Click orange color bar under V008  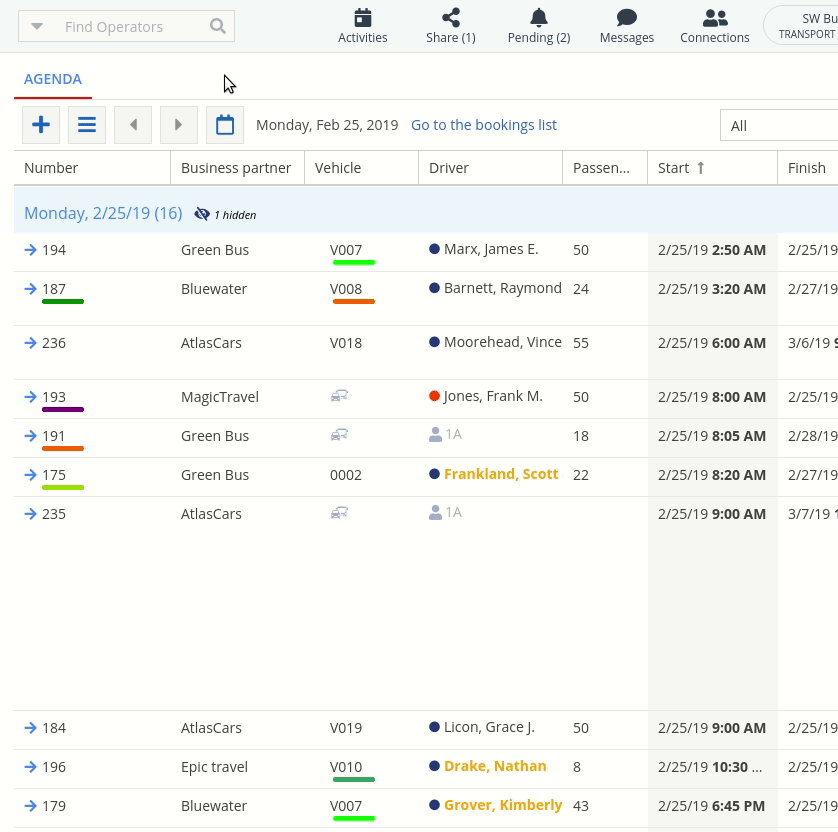click(x=354, y=301)
